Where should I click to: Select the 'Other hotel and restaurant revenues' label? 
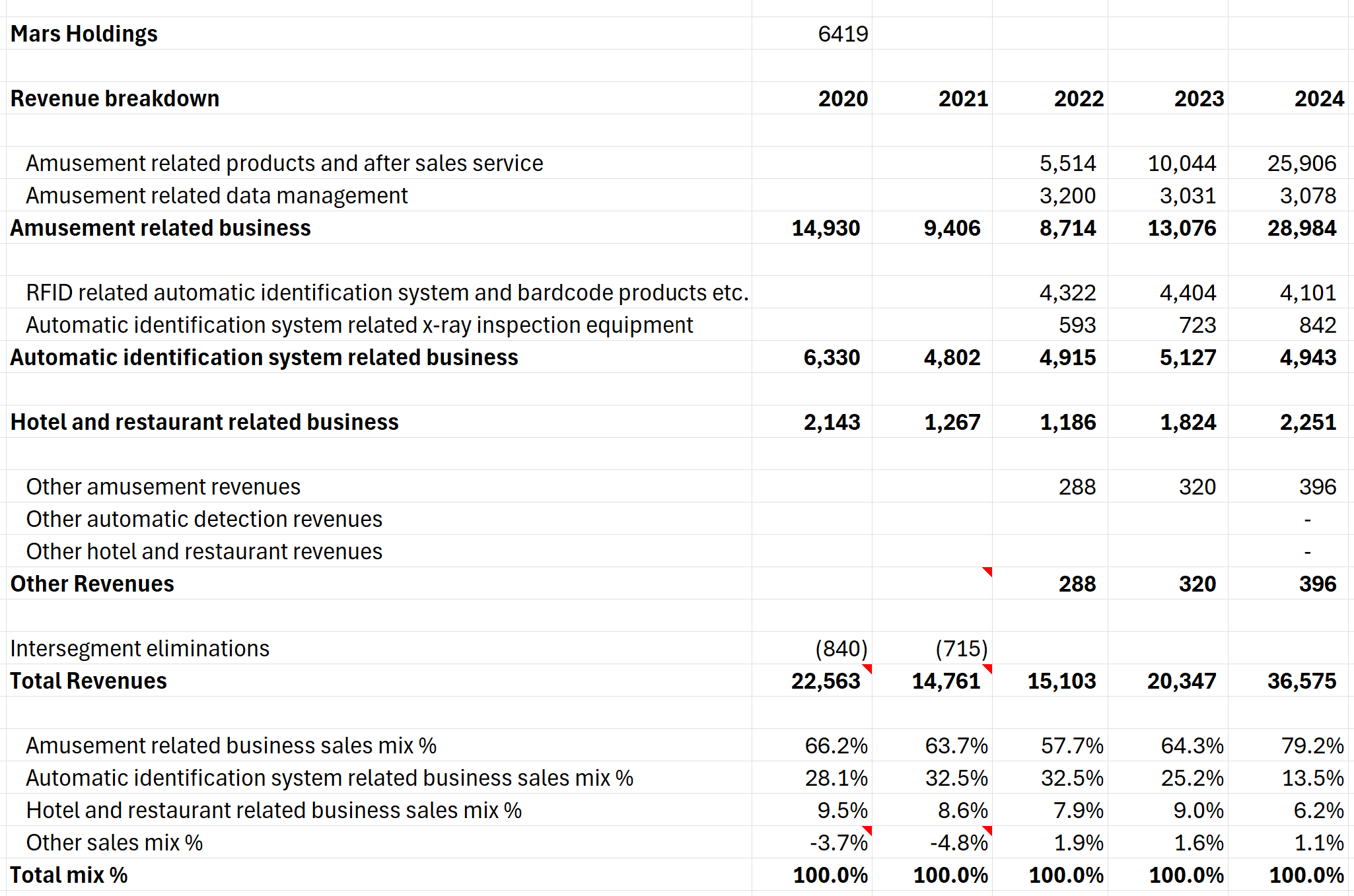point(204,551)
